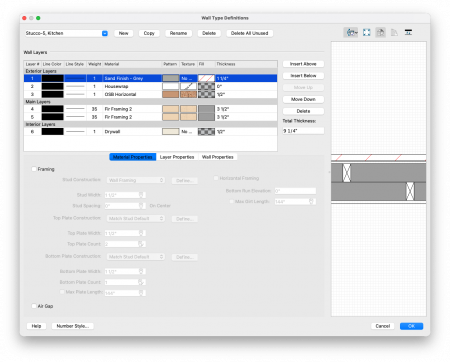Click the stud X symbol in upper framing layer
450x362 pixels.
tap(347, 173)
